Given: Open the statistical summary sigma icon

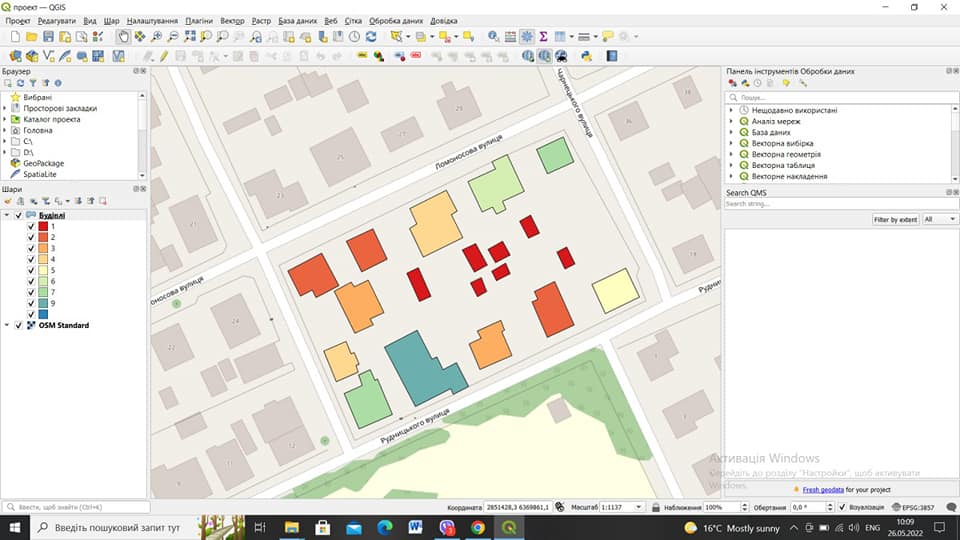Looking at the screenshot, I should [543, 37].
